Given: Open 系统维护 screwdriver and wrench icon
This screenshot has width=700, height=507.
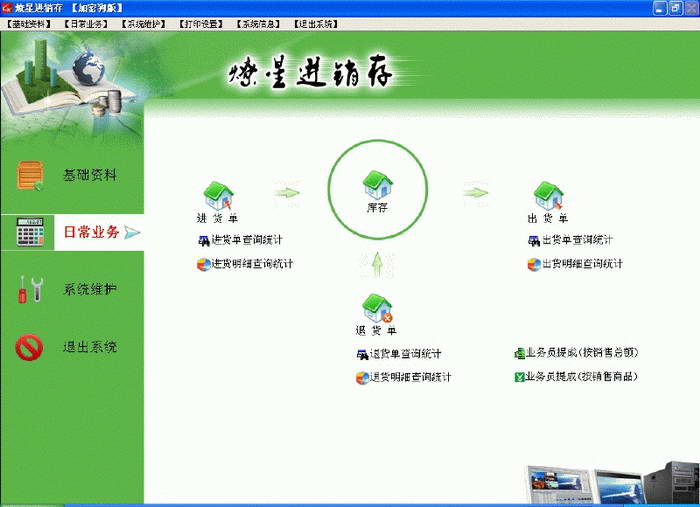Looking at the screenshot, I should coord(30,289).
